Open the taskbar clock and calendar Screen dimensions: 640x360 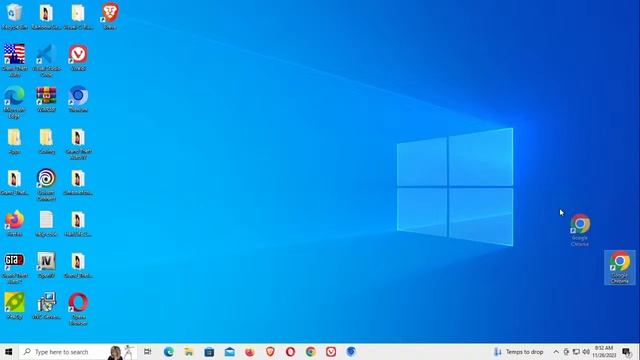[x=604, y=351]
